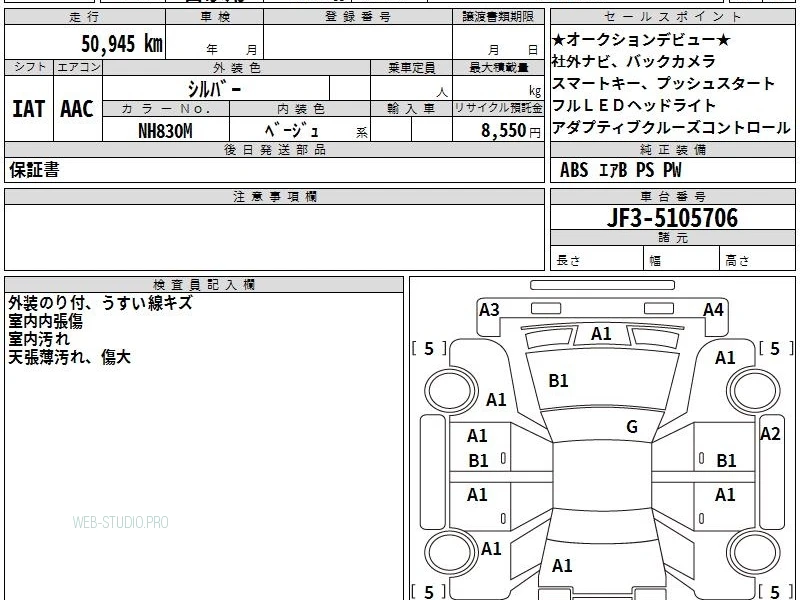Select the mileage value 50,945 km
Screen dimensions: 800x600
pos(122,44)
